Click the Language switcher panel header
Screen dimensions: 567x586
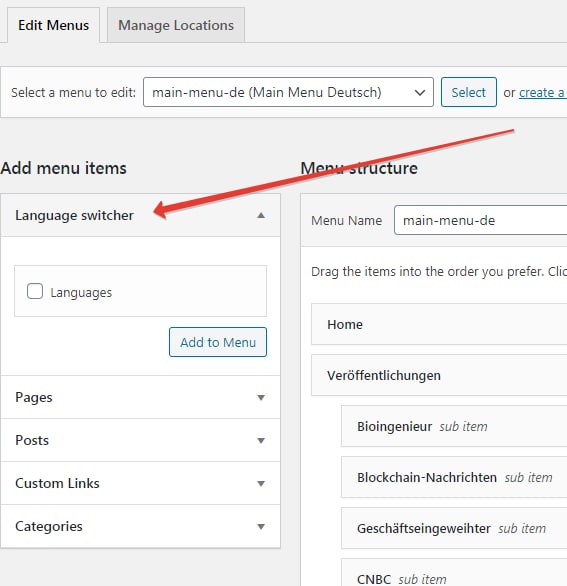tap(140, 215)
